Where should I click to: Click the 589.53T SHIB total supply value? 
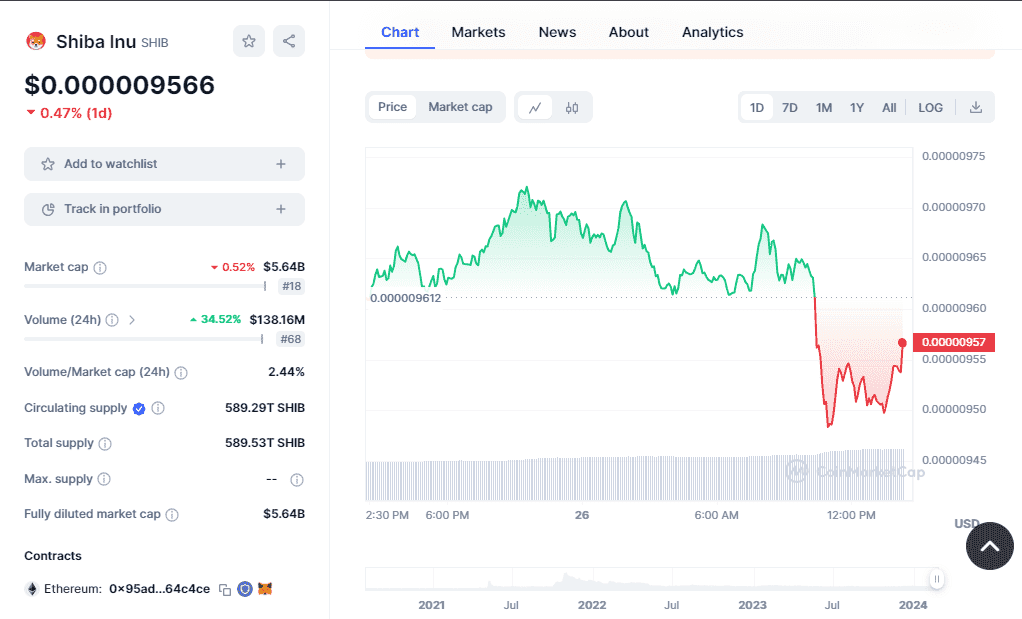click(x=265, y=443)
